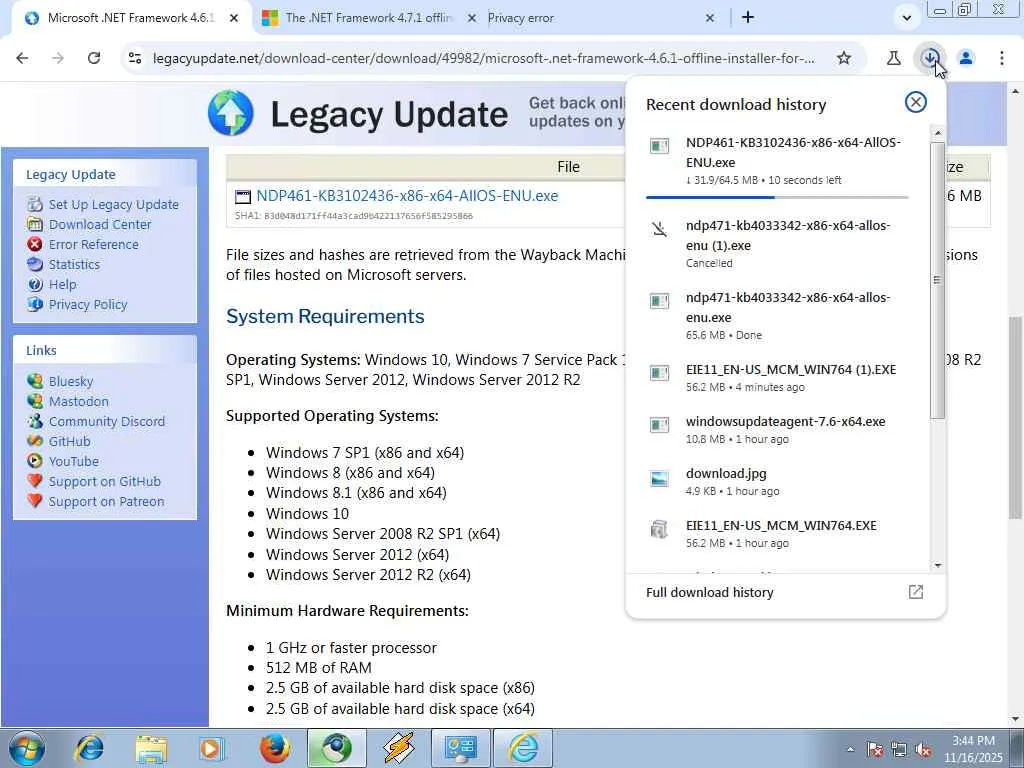Image resolution: width=1024 pixels, height=768 pixels.
Task: Open Download Center sidebar link
Action: pos(100,224)
